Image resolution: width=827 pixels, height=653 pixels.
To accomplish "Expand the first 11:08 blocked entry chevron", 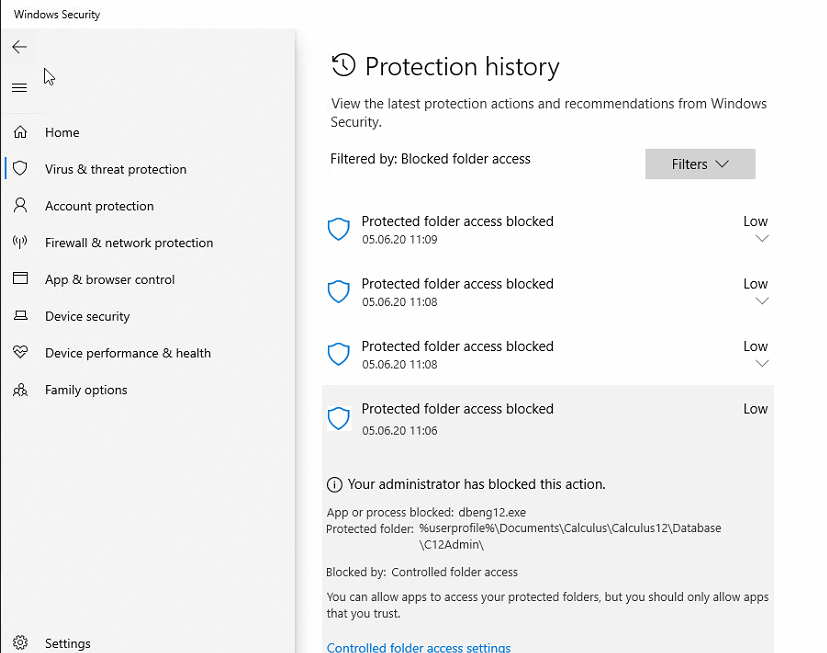I will [x=762, y=301].
